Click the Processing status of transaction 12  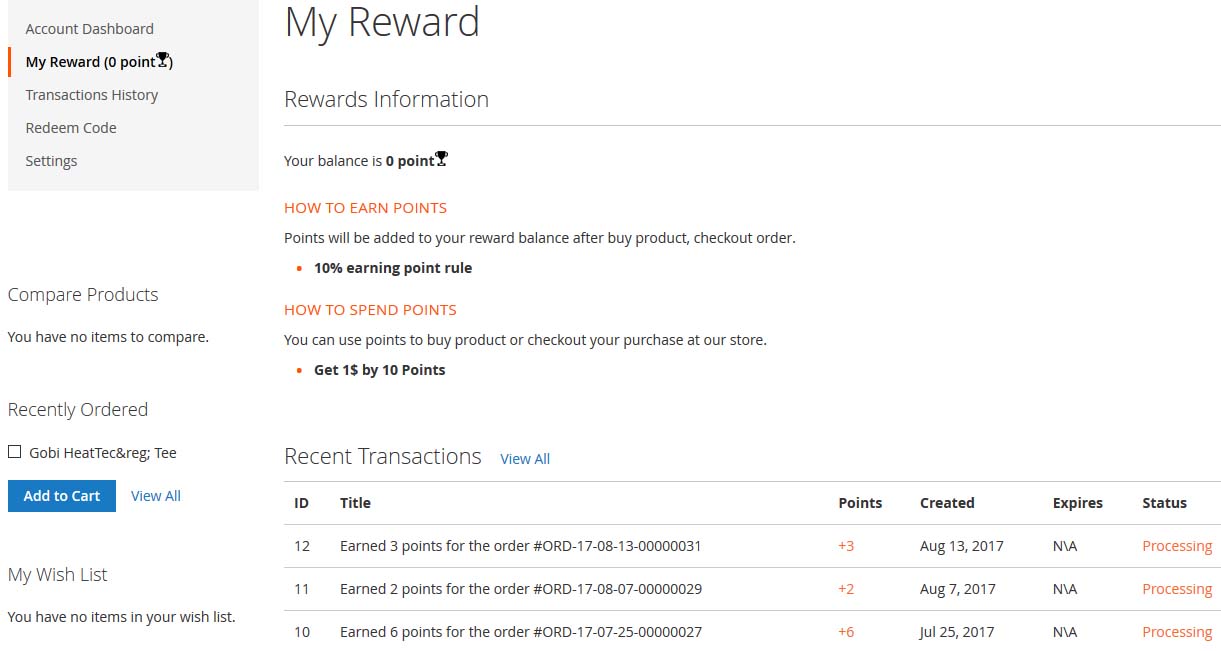[x=1177, y=546]
